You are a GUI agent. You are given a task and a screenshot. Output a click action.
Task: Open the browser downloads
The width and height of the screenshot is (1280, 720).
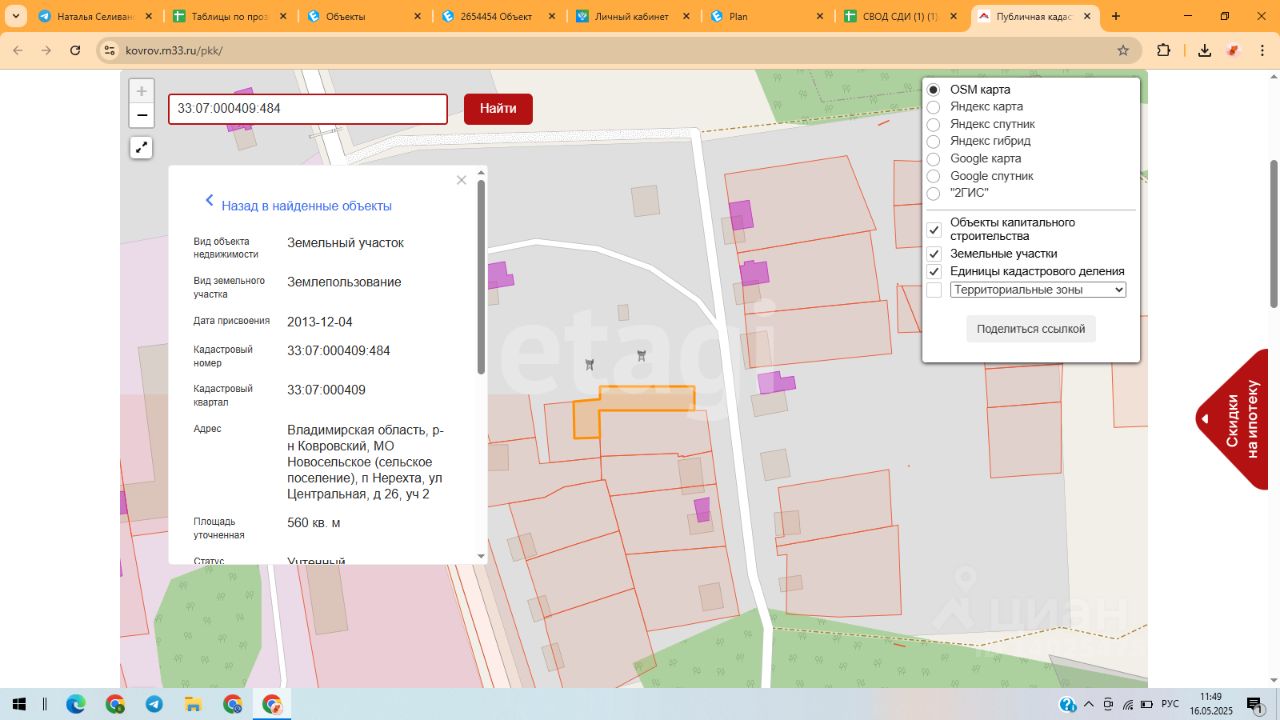1205,50
